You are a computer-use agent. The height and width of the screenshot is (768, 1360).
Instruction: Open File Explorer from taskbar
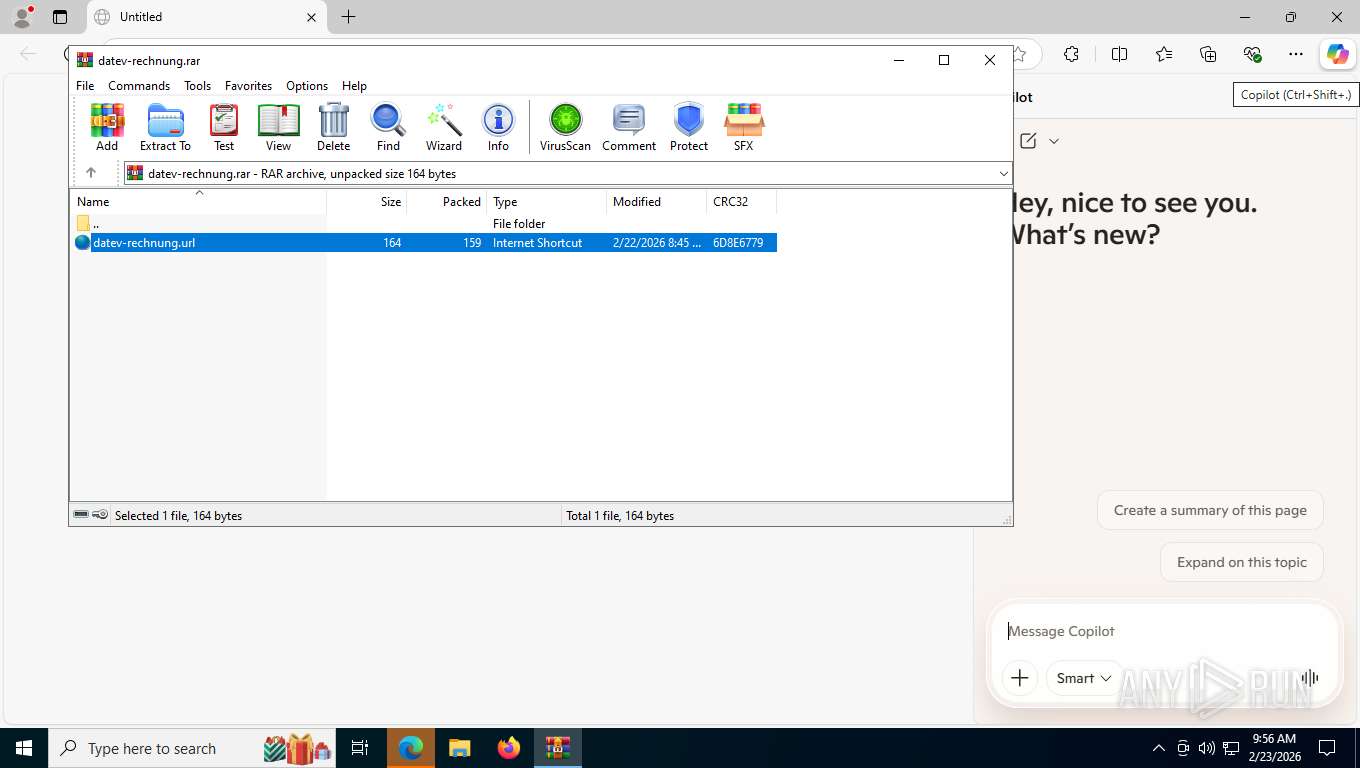(x=459, y=748)
